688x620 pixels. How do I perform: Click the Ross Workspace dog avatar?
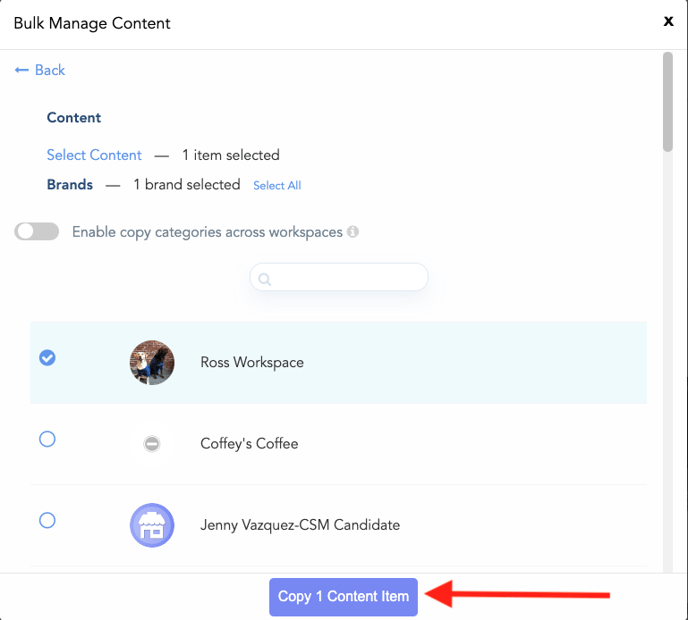tap(152, 362)
